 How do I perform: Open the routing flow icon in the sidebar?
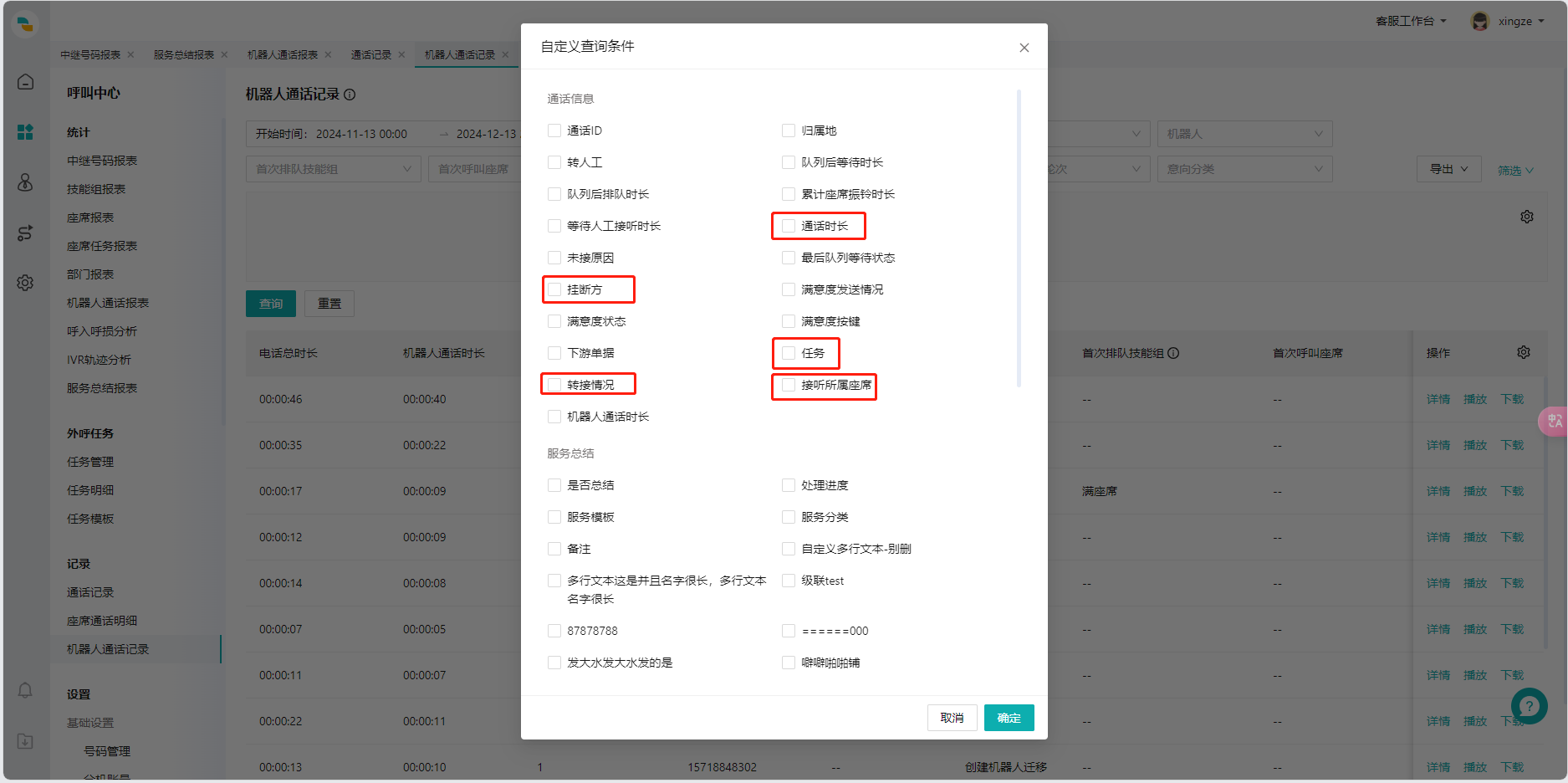point(25,233)
